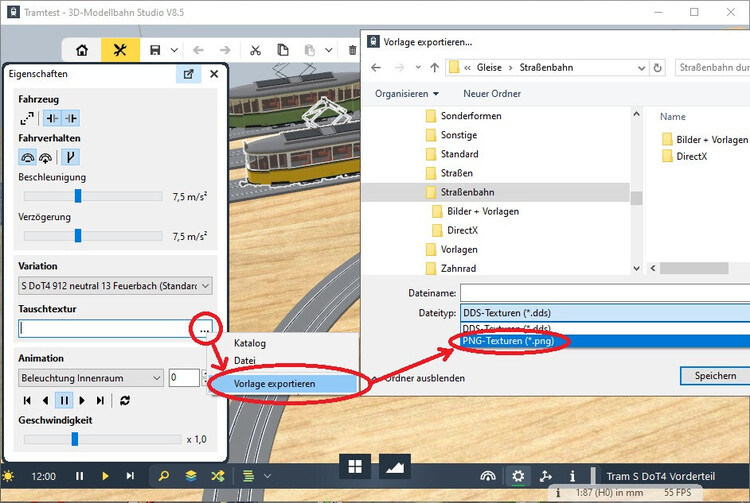Click the Home icon in the top toolbar
The height and width of the screenshot is (503, 750).
click(x=82, y=50)
